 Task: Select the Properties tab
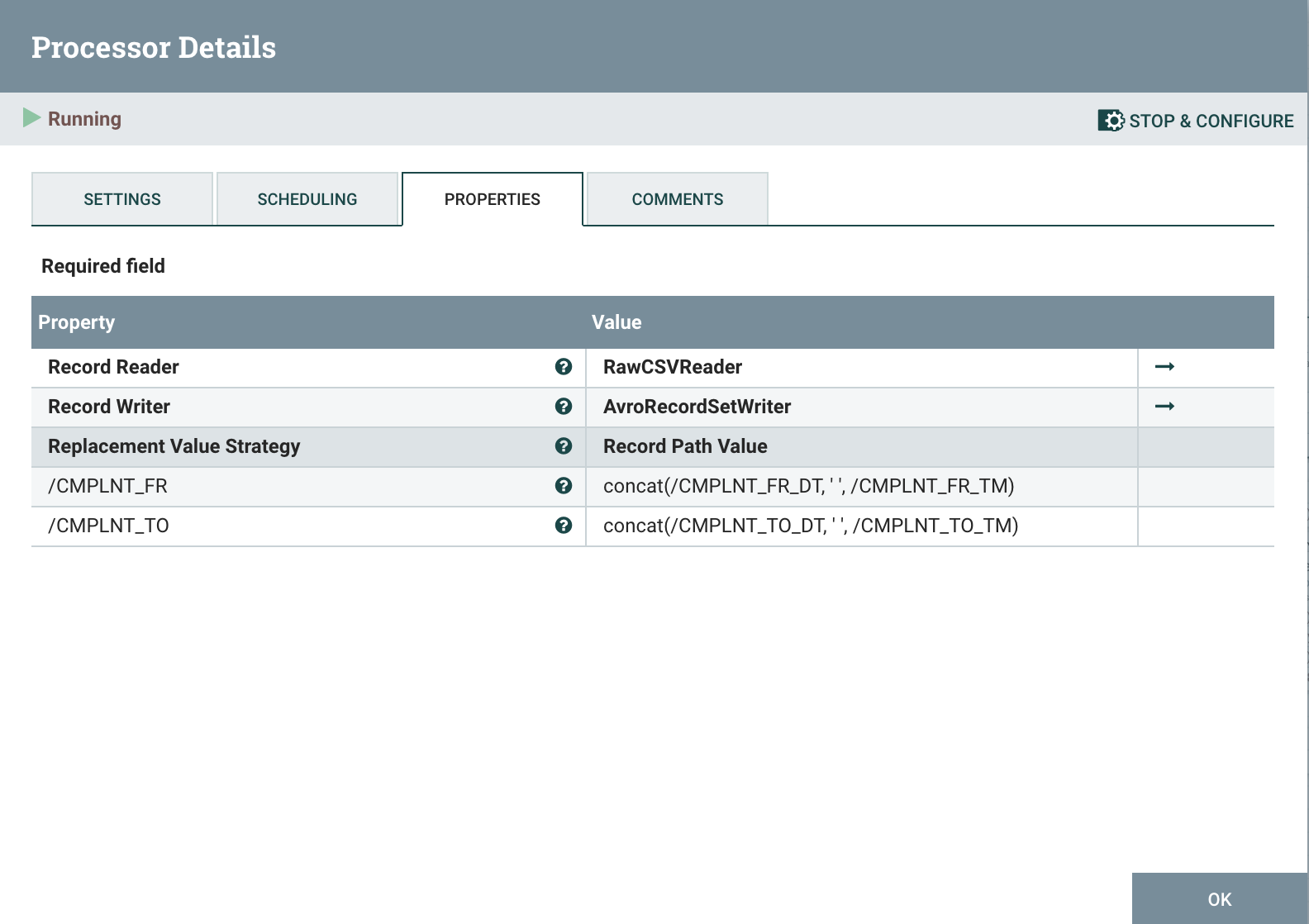(493, 199)
